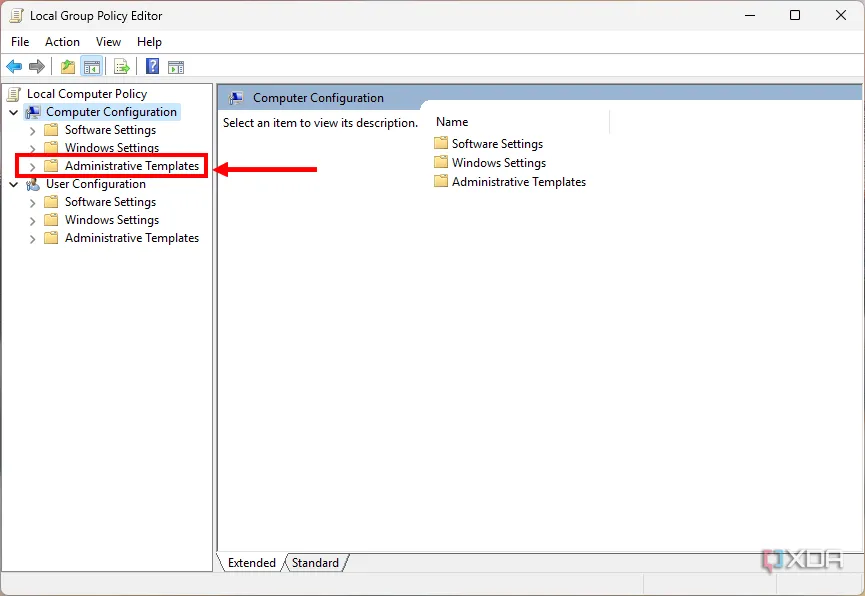This screenshot has width=865, height=596.
Task: Minimize the Local Group Policy Editor window
Action: [x=750, y=15]
